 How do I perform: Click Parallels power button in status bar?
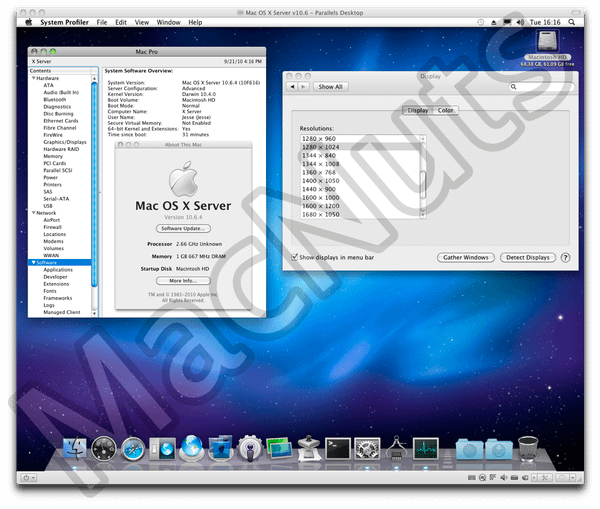(x=26, y=478)
